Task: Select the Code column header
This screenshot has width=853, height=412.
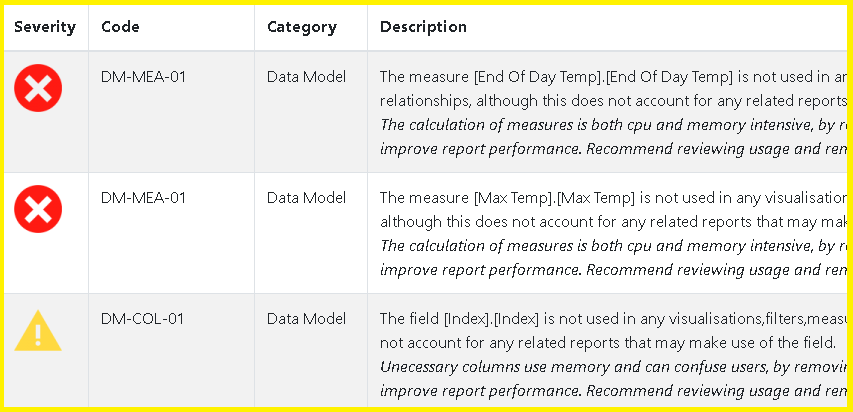Action: point(120,27)
